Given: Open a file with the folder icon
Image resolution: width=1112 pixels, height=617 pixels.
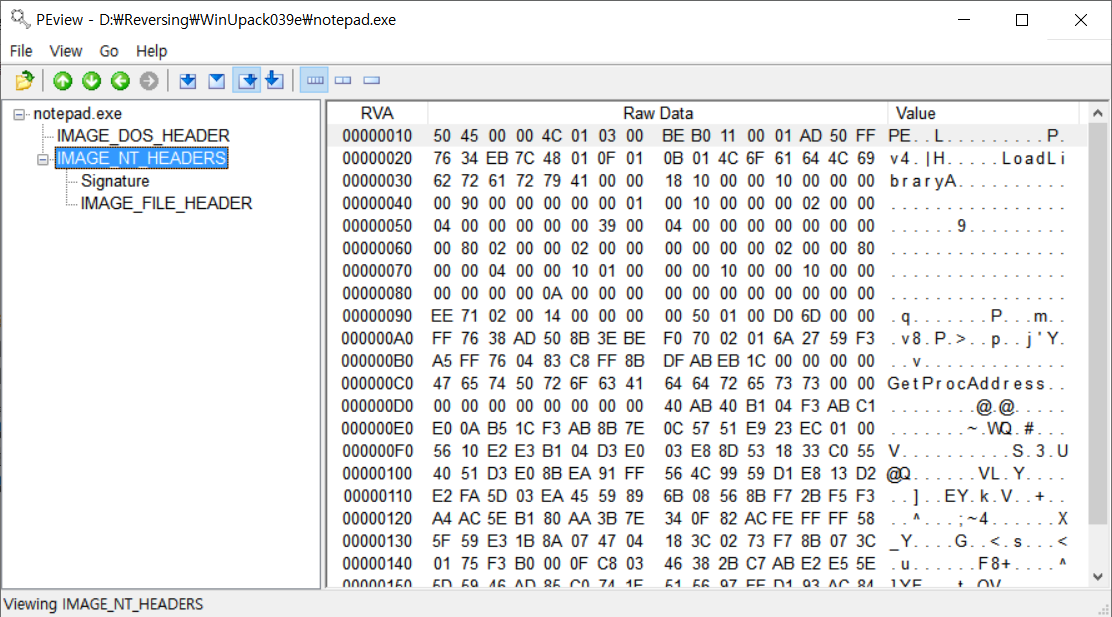Looking at the screenshot, I should 24,81.
